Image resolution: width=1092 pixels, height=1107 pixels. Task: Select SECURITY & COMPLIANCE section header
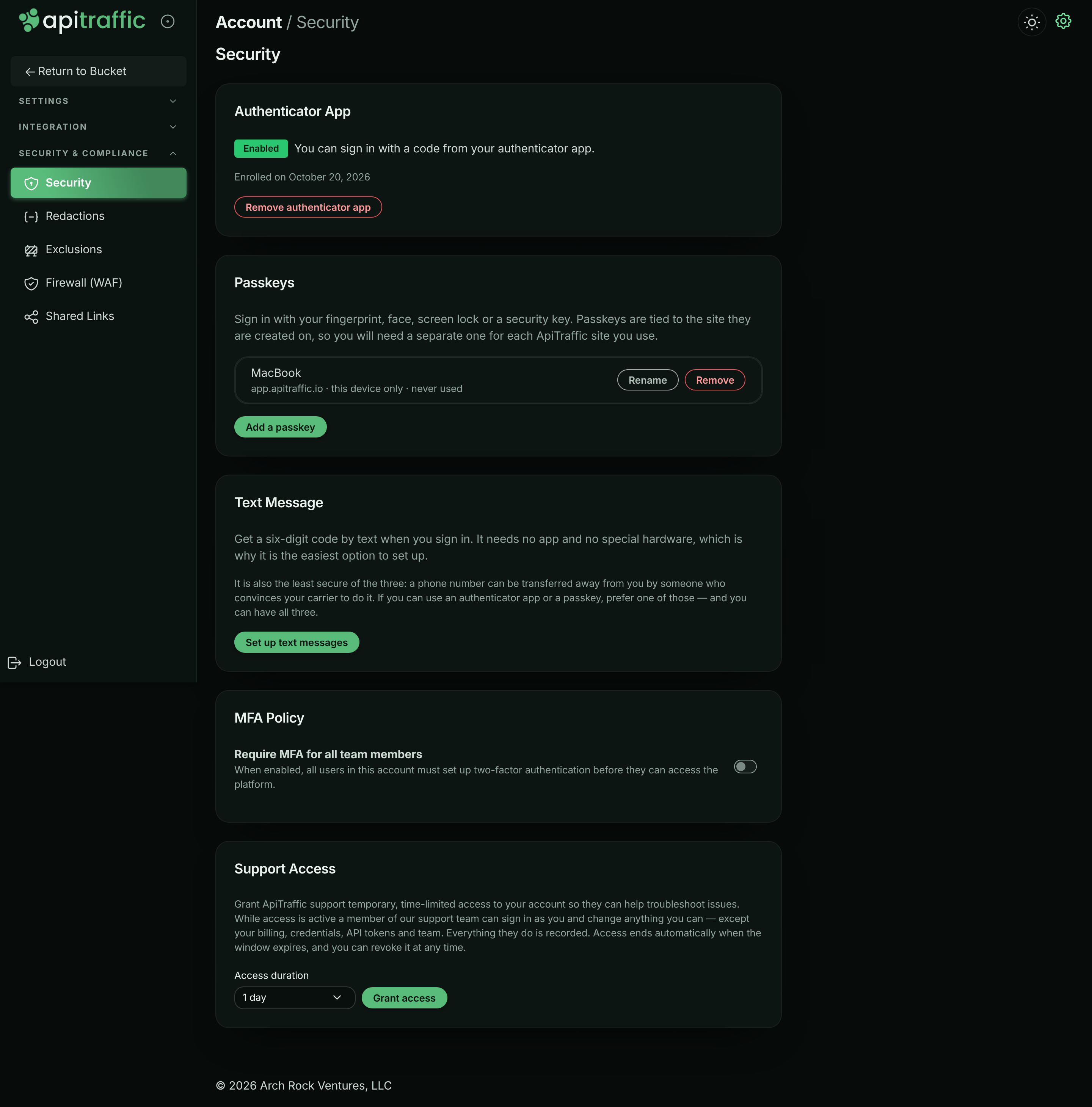click(x=99, y=153)
